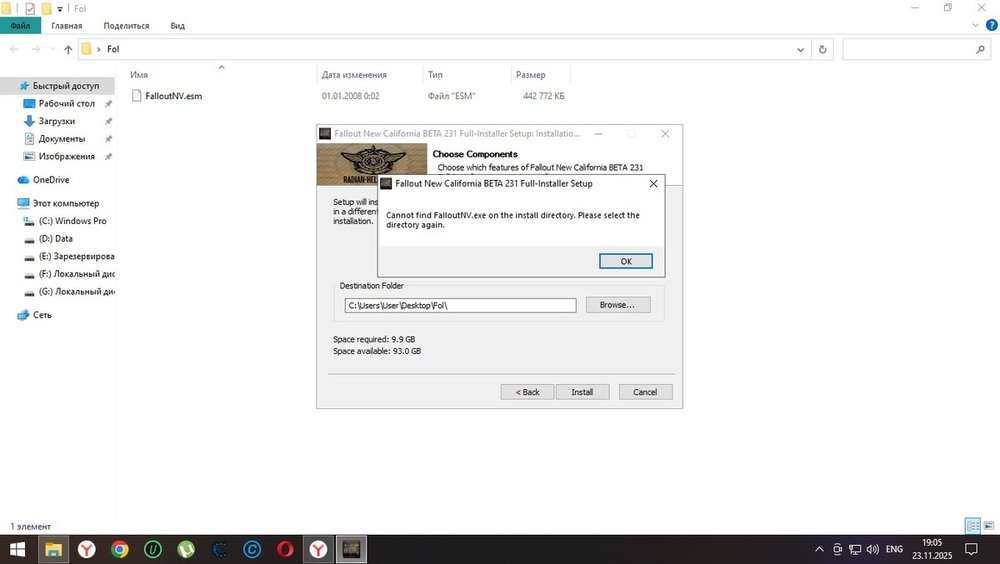
Task: Click the magnifier search icon in Explorer
Action: [x=980, y=49]
